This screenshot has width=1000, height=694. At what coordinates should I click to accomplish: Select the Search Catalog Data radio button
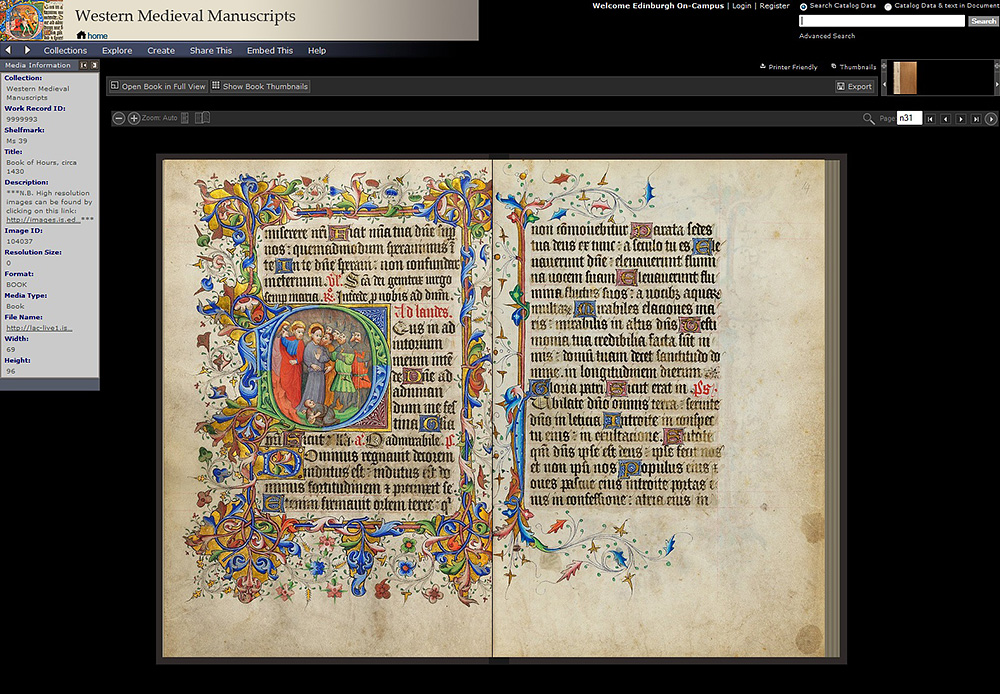[804, 6]
